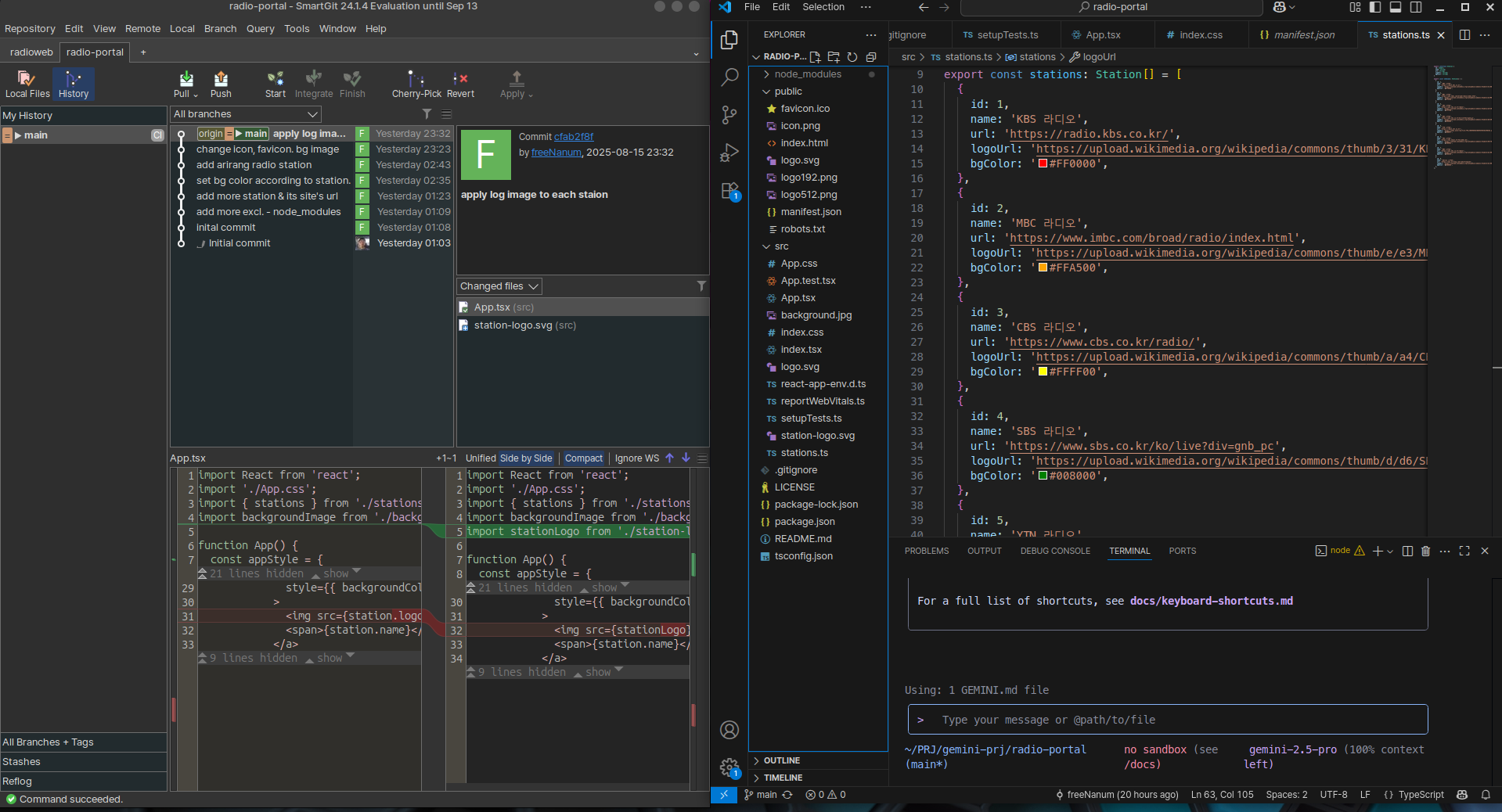This screenshot has width=1502, height=812.
Task: Open the commit cfab2f8f link
Action: click(x=574, y=137)
